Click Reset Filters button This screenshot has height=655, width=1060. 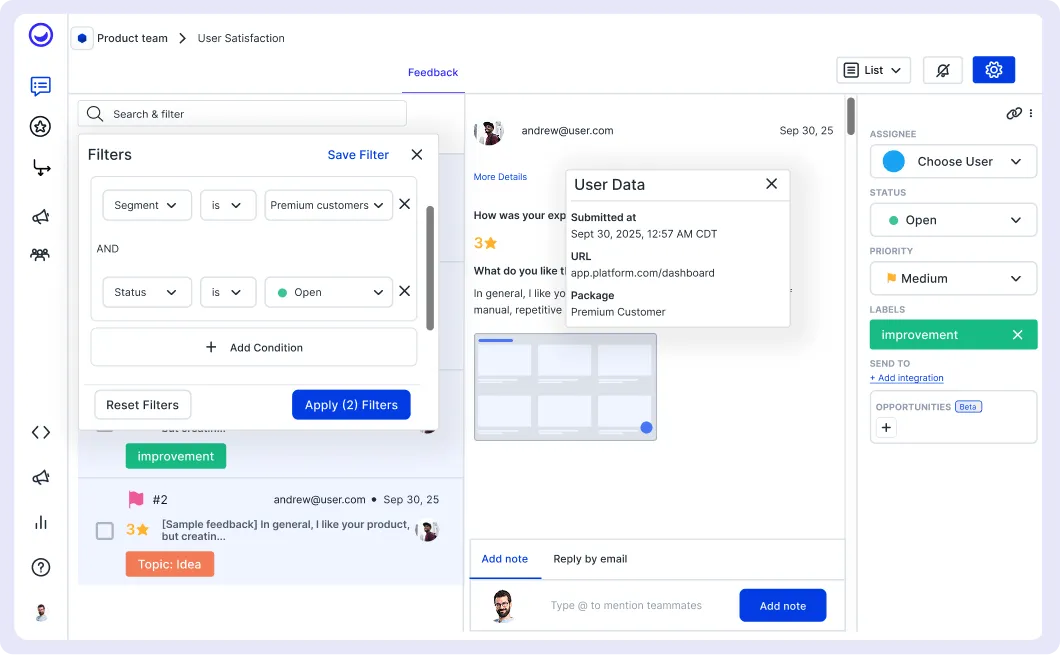tap(143, 405)
